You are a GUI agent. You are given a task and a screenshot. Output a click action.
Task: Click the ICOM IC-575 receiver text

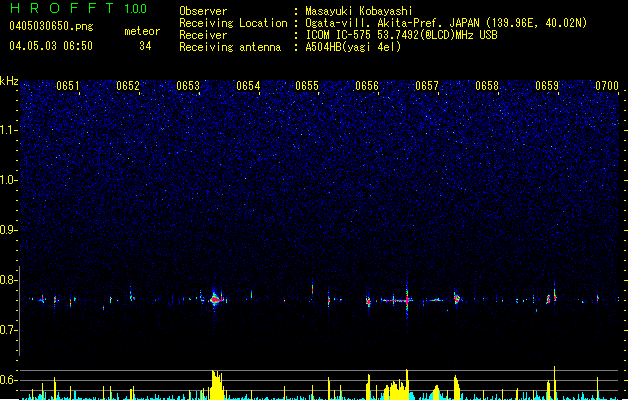pyautogui.click(x=401, y=35)
